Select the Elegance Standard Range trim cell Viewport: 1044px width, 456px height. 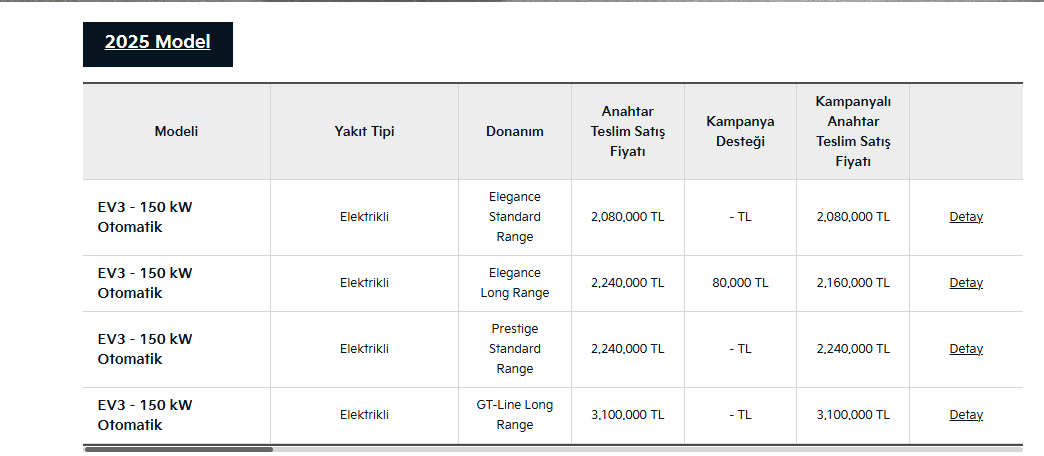(x=515, y=217)
